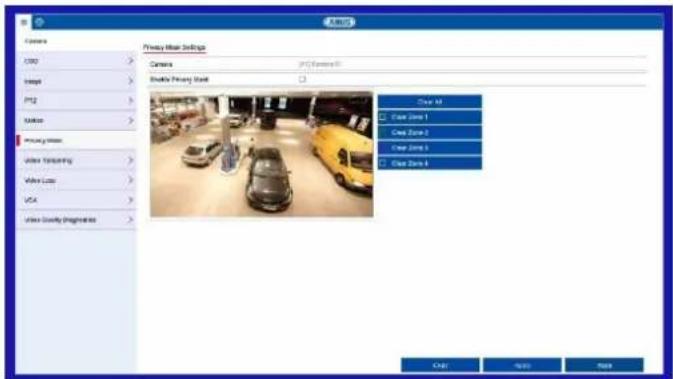Expand the chevron next to Video Tampering
Image resolution: width=673 pixels, height=379 pixels.
tap(130, 160)
